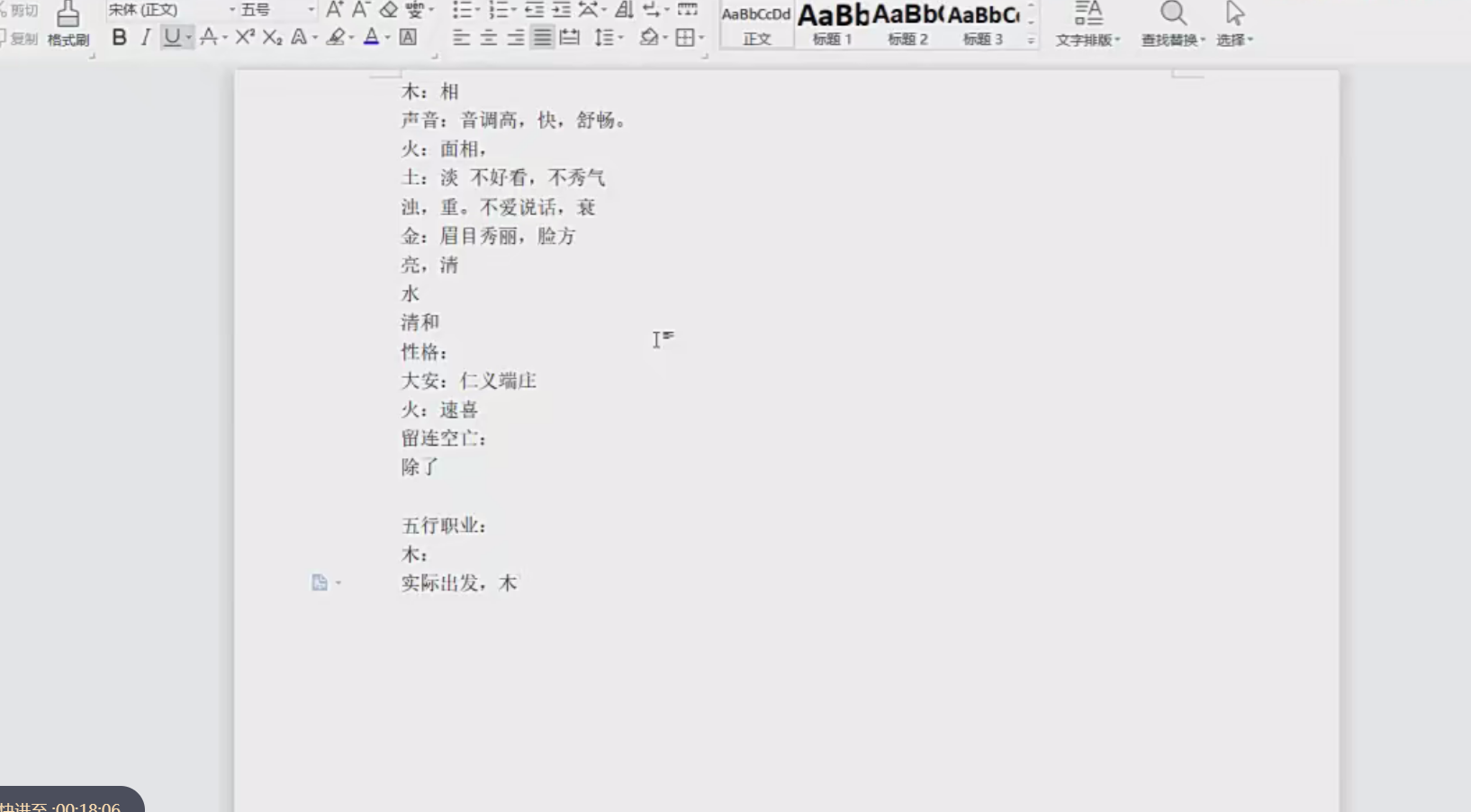Viewport: 1471px width, 812px height.
Task: Activate the Format Painter (格式刷)
Action: [x=68, y=23]
